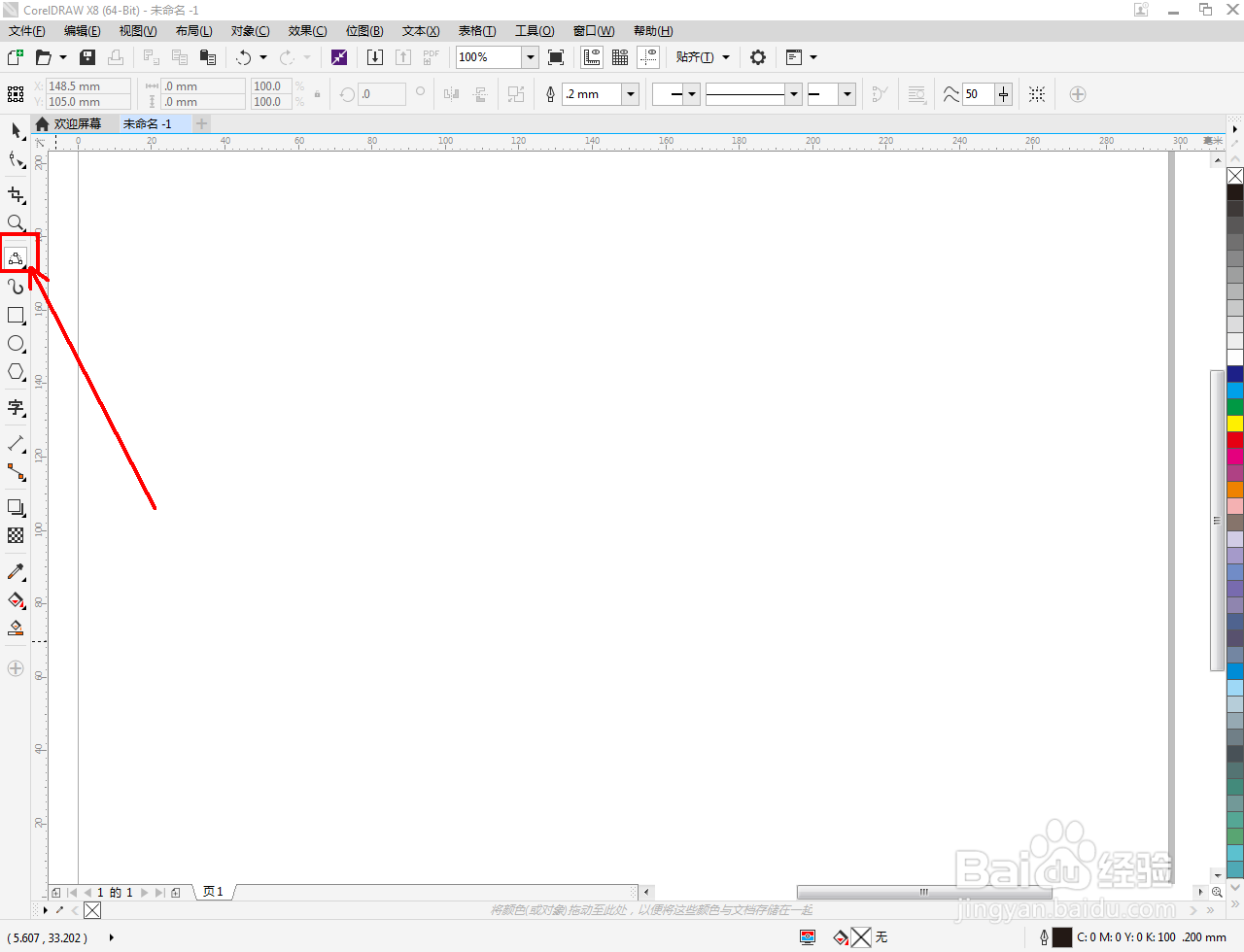Select the Artistic Media tool
1244x952 pixels.
point(16,287)
